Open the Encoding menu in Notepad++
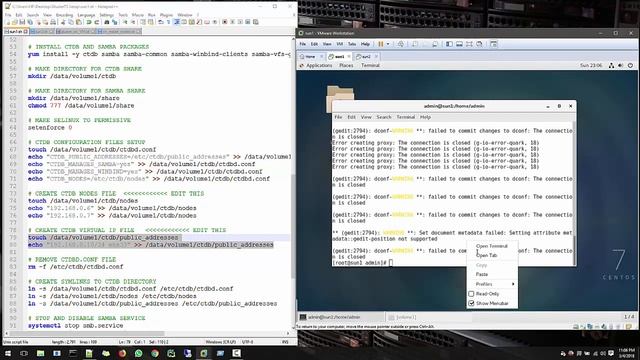Image resolution: width=640 pixels, height=360 pixels. (64, 15)
